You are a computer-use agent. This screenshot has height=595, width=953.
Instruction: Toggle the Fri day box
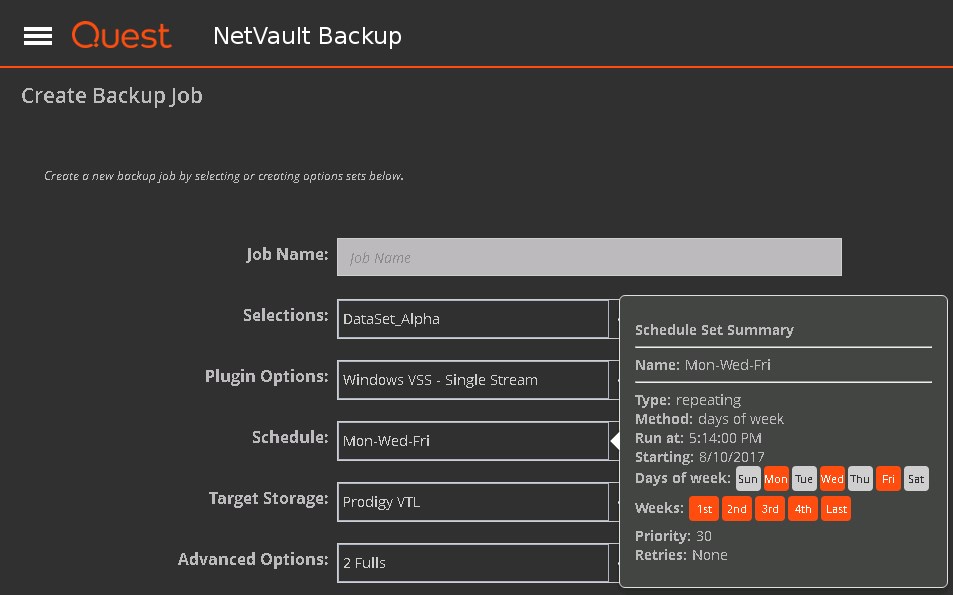coord(888,479)
